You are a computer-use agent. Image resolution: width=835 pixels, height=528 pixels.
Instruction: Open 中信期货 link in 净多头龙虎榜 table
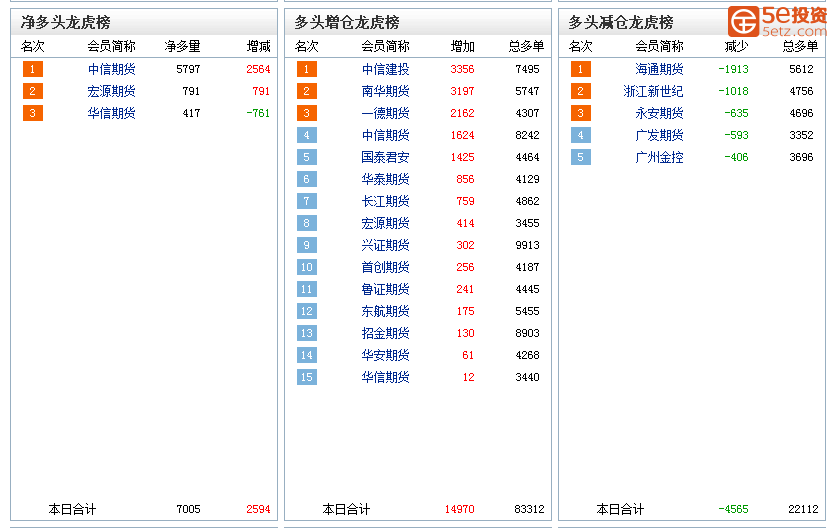(x=111, y=69)
